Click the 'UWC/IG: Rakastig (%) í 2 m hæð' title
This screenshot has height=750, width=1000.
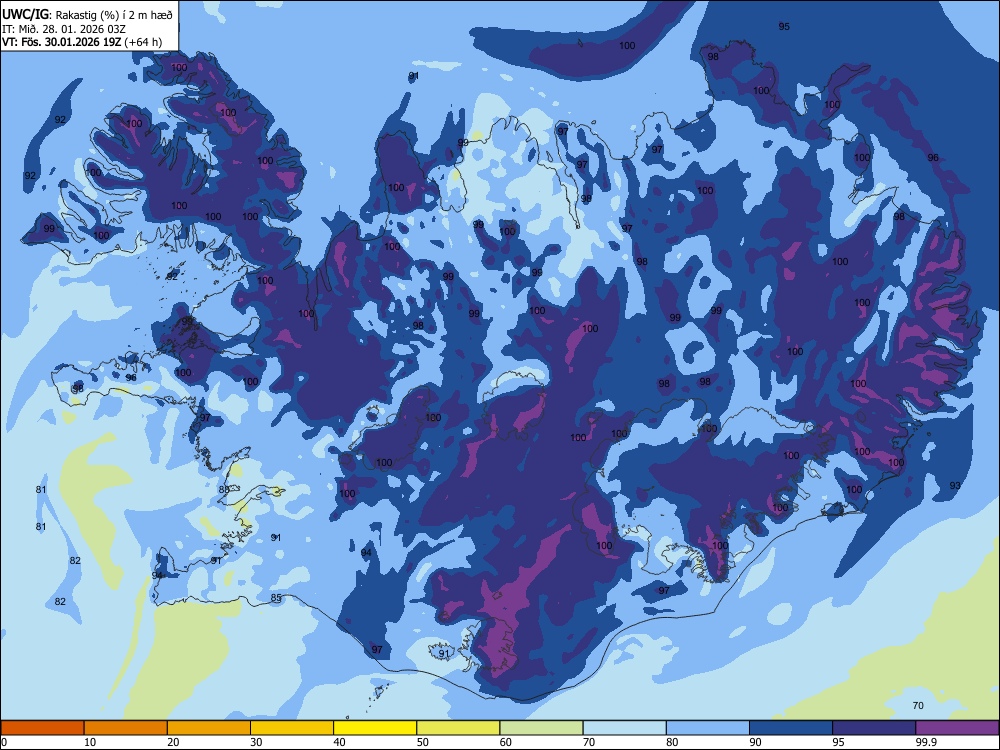pos(87,15)
